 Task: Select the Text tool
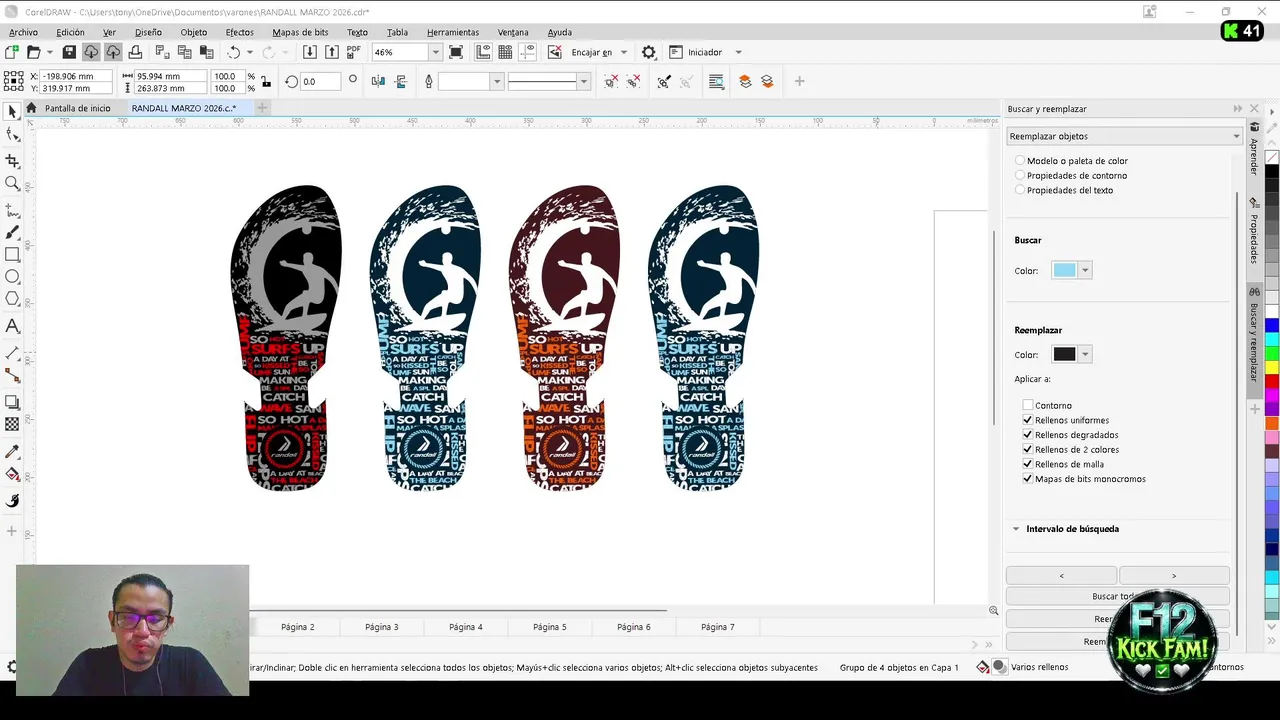click(12, 326)
